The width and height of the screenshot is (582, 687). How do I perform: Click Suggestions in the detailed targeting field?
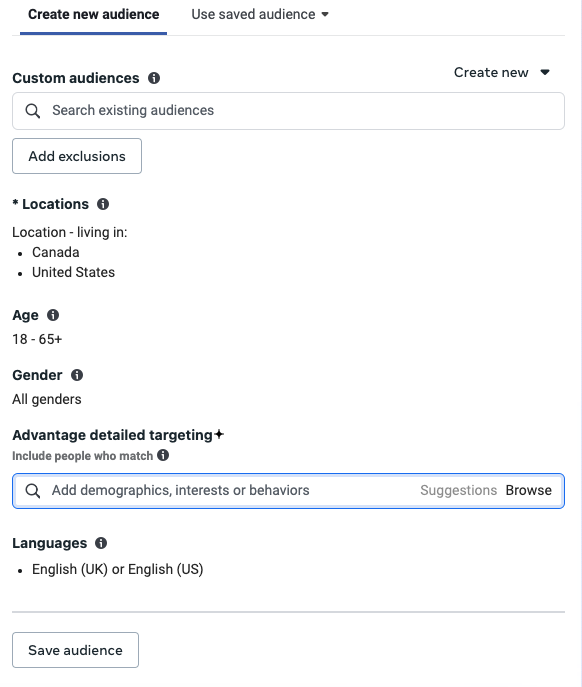pos(458,490)
